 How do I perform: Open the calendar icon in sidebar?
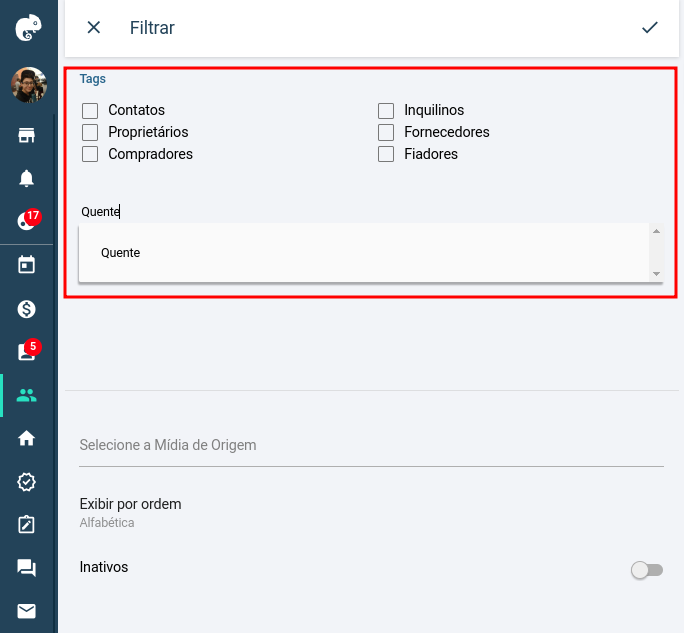pyautogui.click(x=27, y=264)
